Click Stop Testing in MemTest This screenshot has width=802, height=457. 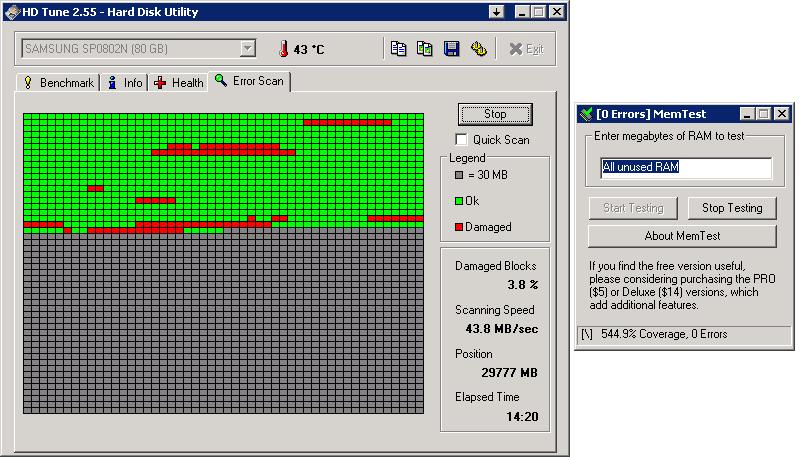tap(732, 208)
